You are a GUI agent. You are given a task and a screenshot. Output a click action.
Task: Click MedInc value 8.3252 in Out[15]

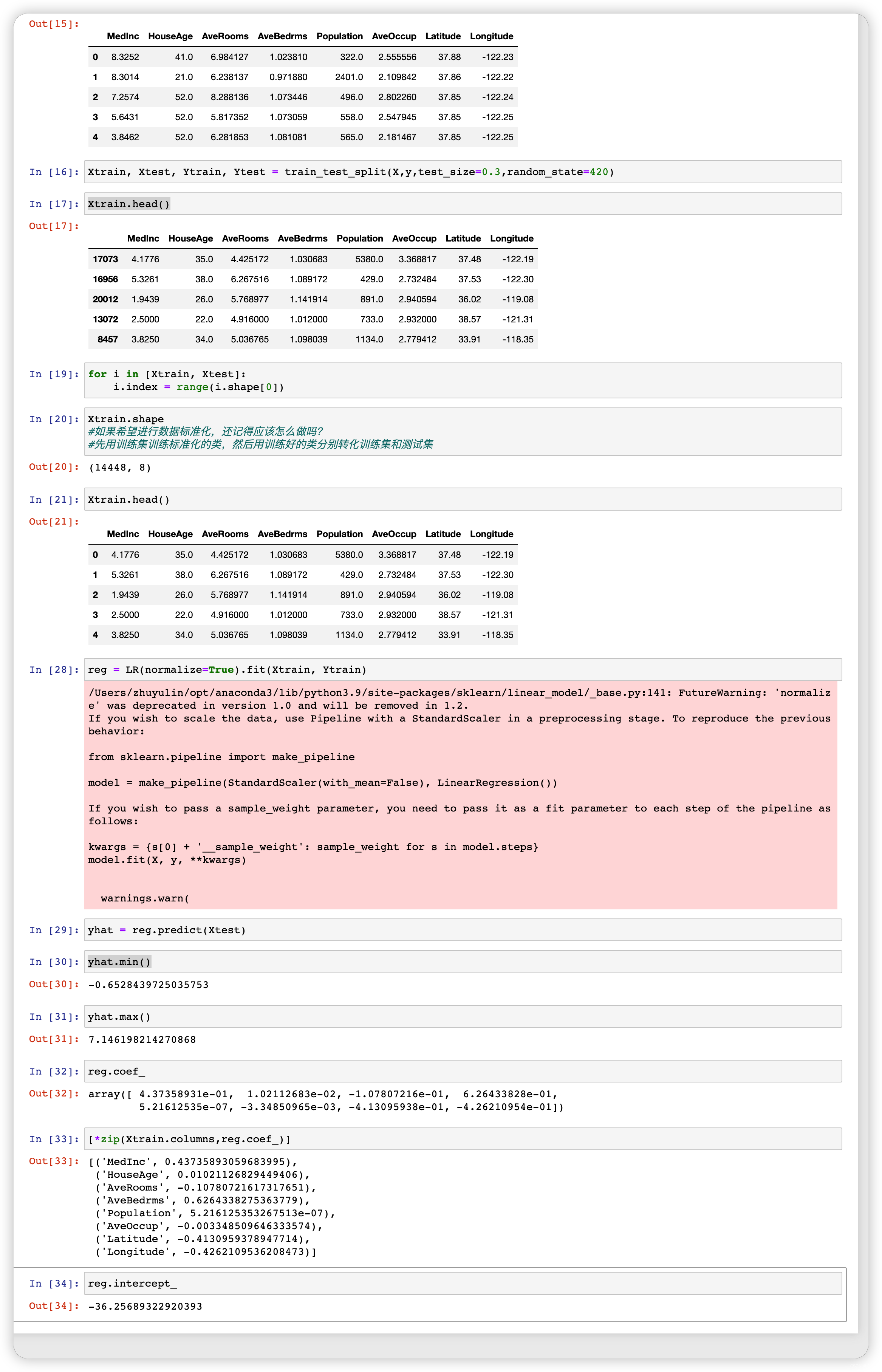coord(125,57)
